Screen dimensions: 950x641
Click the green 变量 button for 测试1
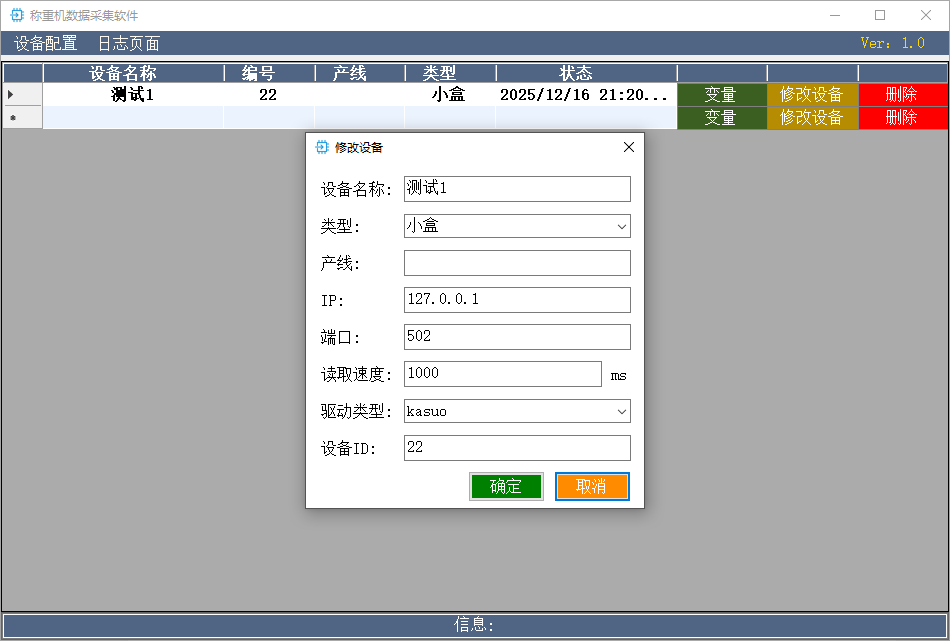(722, 94)
